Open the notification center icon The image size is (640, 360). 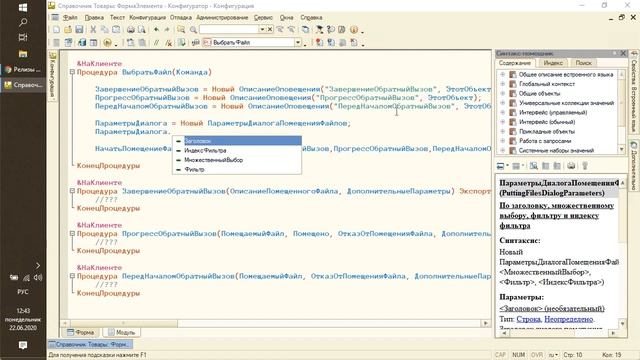23,345
